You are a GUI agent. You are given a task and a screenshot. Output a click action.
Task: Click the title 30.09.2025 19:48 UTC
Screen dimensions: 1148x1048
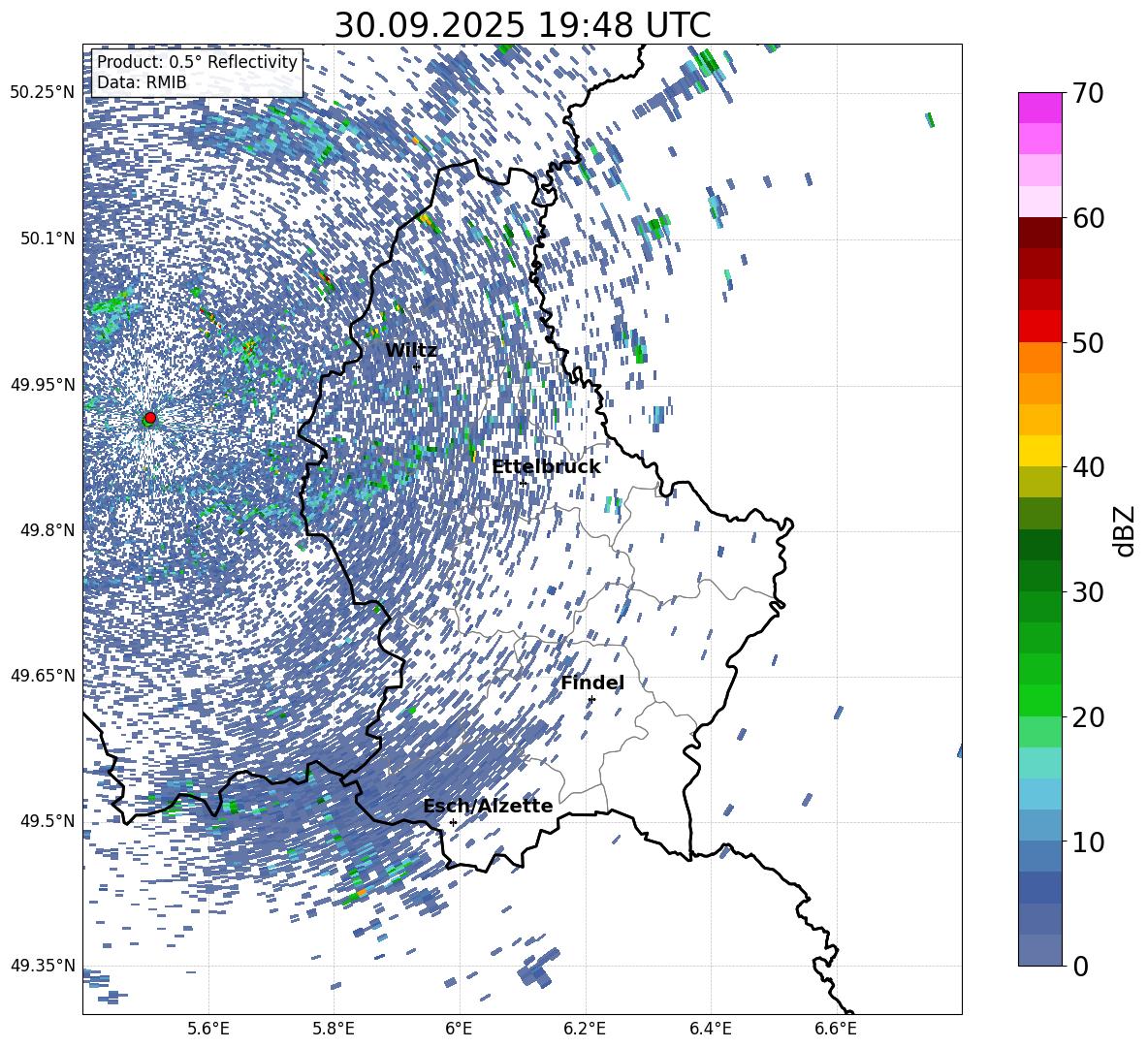click(x=523, y=25)
